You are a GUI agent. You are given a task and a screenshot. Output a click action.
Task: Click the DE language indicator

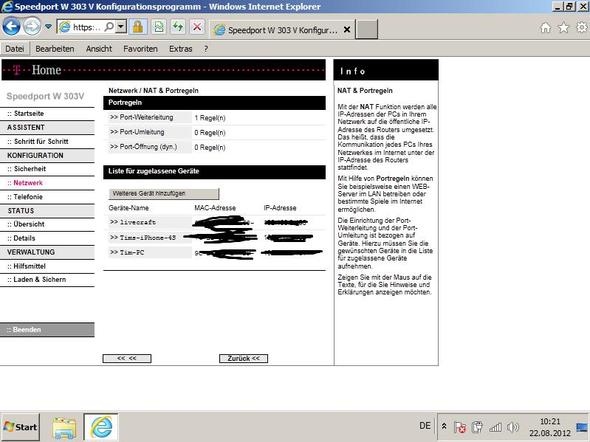(x=425, y=426)
